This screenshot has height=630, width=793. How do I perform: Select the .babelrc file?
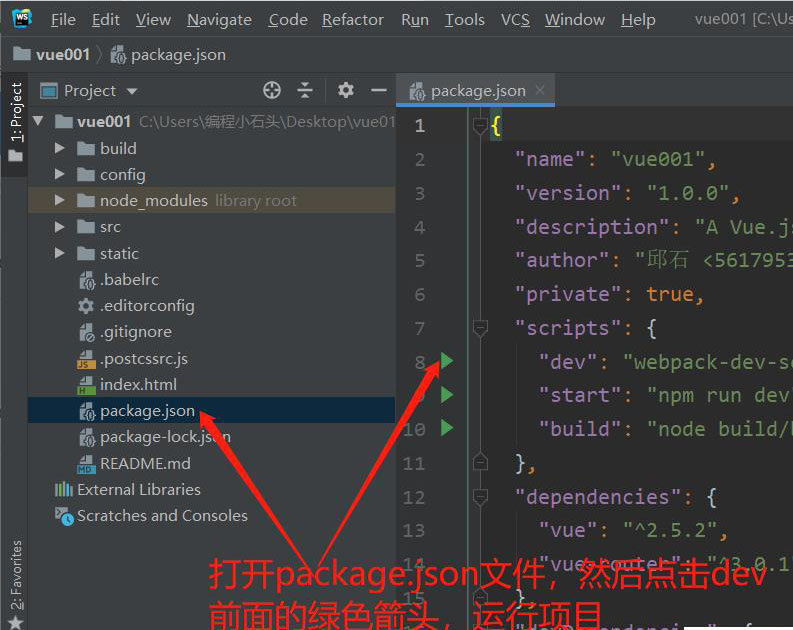[211, 280]
